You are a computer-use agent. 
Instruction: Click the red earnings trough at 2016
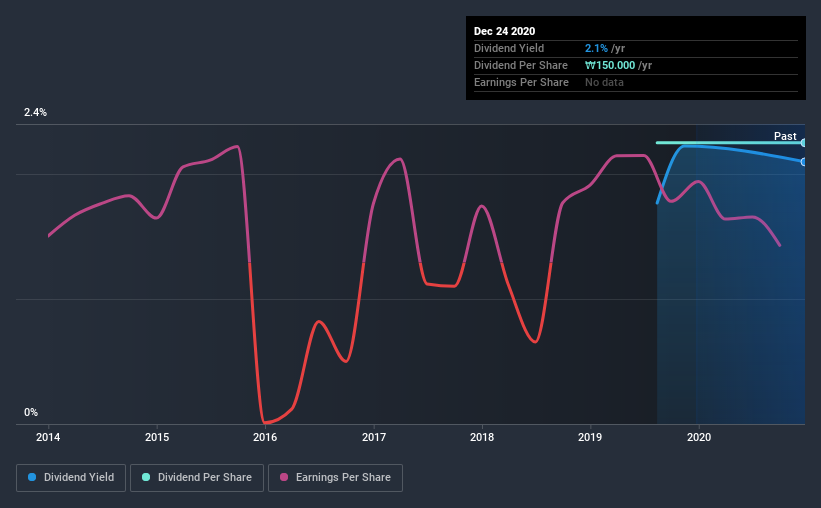click(266, 422)
